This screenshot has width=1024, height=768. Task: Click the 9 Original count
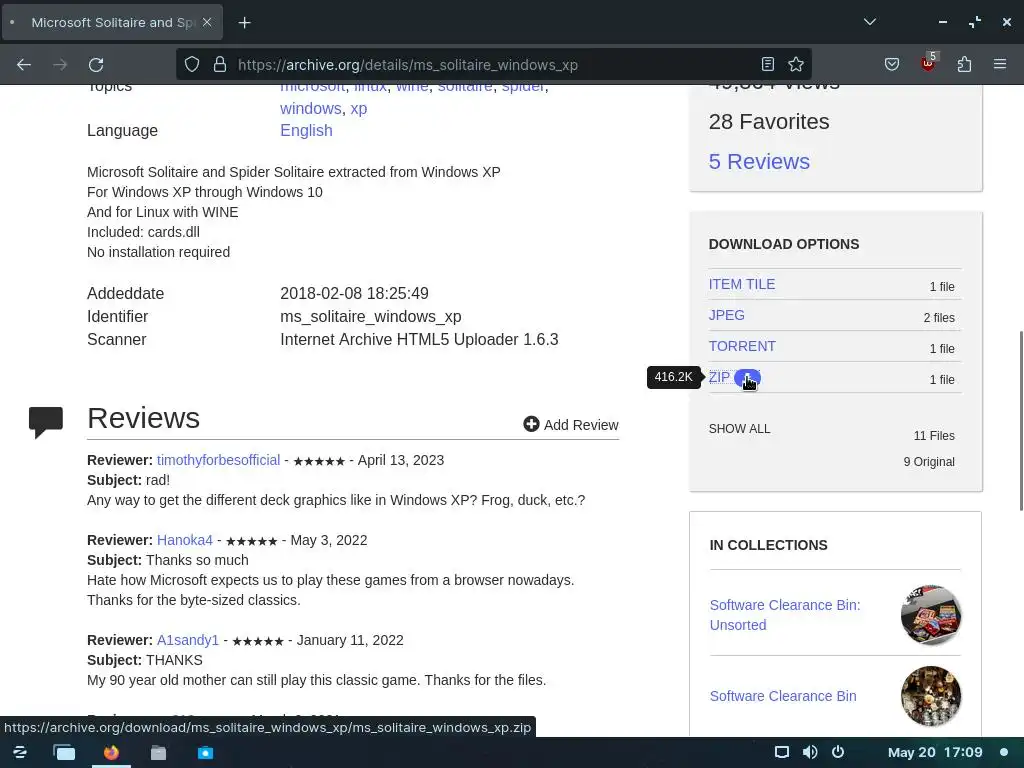coord(929,462)
